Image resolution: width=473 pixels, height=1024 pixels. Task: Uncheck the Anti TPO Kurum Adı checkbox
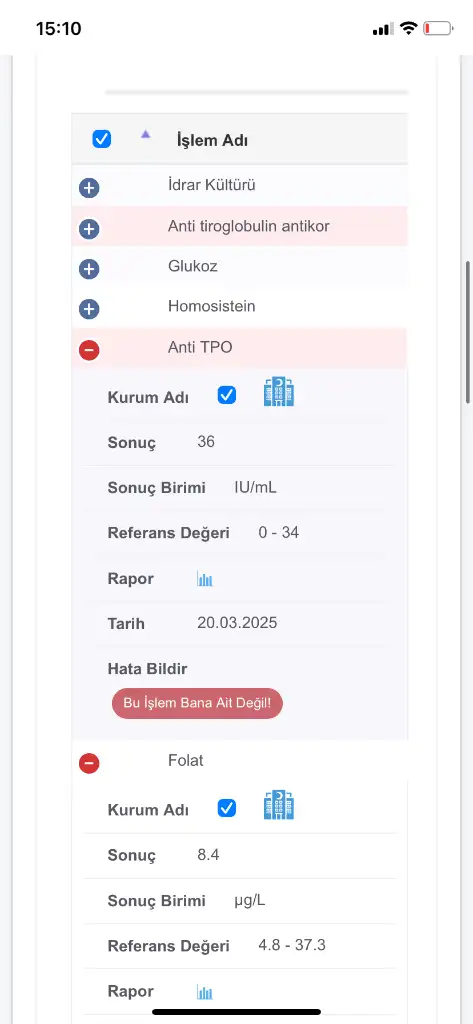coord(227,395)
